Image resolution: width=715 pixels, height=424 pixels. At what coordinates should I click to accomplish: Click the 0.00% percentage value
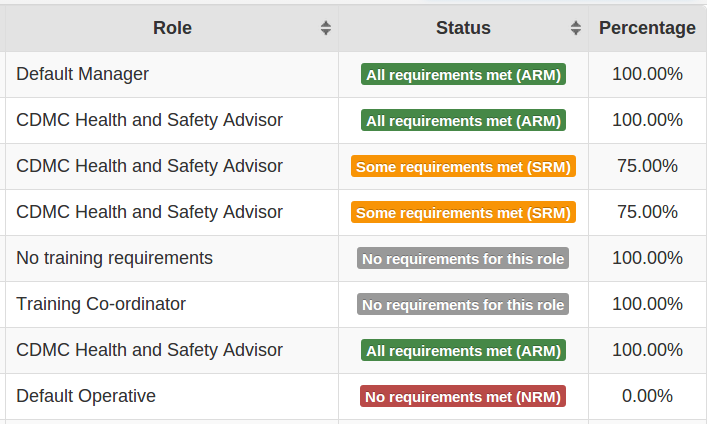coord(647,396)
